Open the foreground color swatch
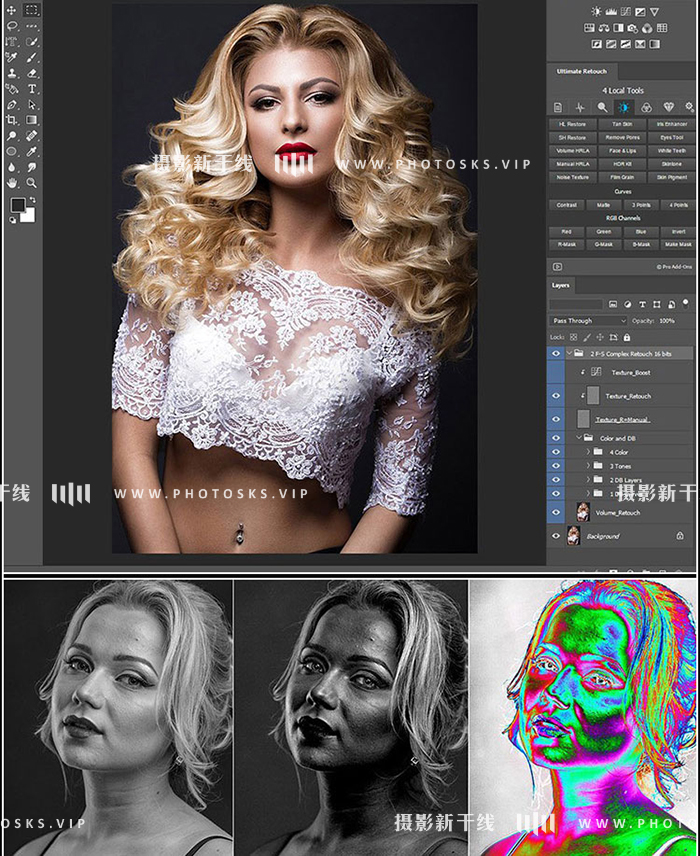700x856 pixels. click(17, 205)
